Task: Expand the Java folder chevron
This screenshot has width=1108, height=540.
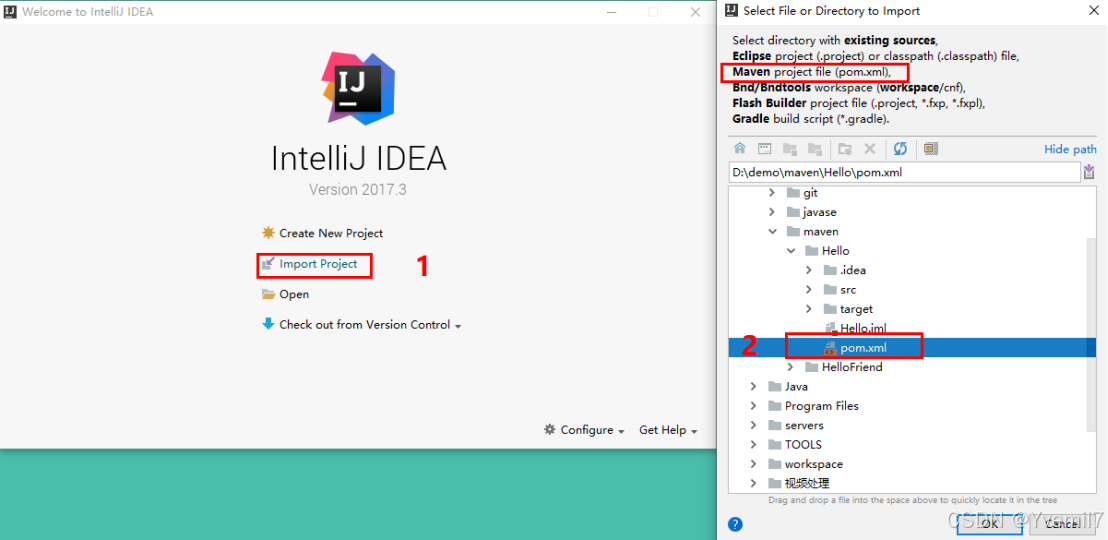Action: (753, 387)
